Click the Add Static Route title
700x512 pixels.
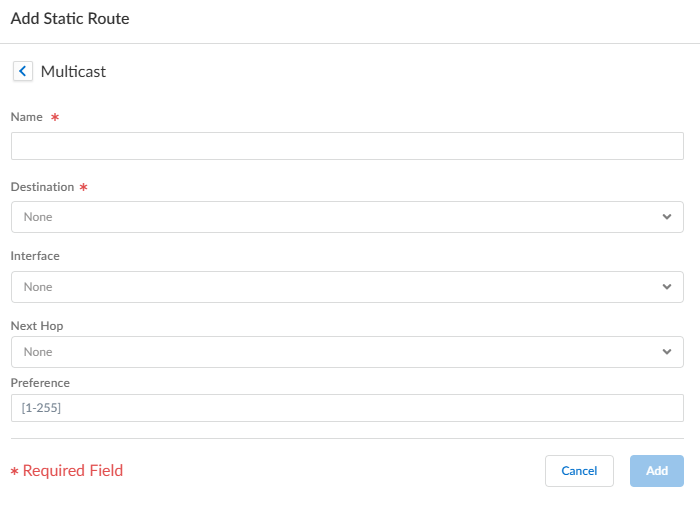coord(70,19)
